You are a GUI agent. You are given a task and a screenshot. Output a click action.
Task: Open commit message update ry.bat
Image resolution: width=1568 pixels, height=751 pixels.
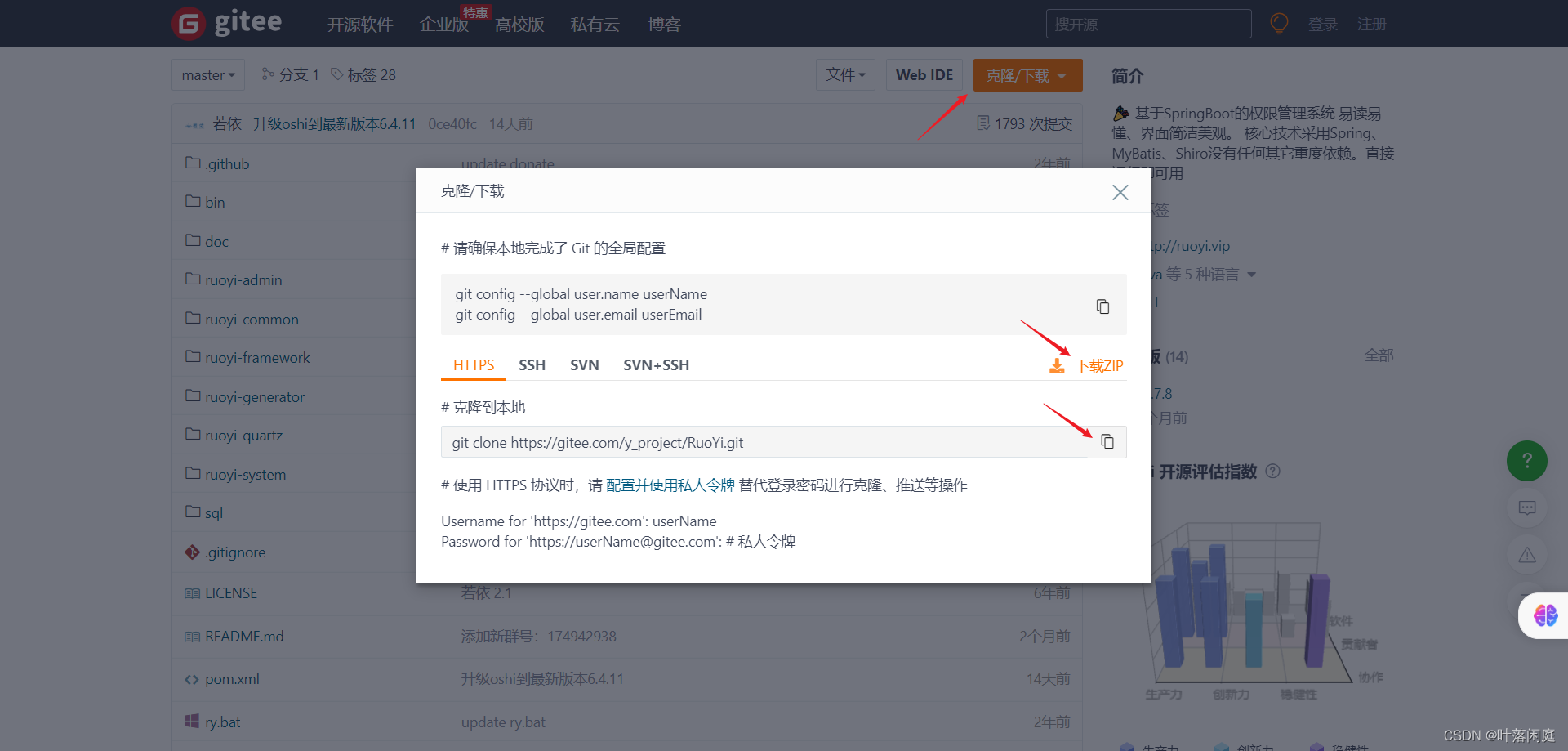503,722
